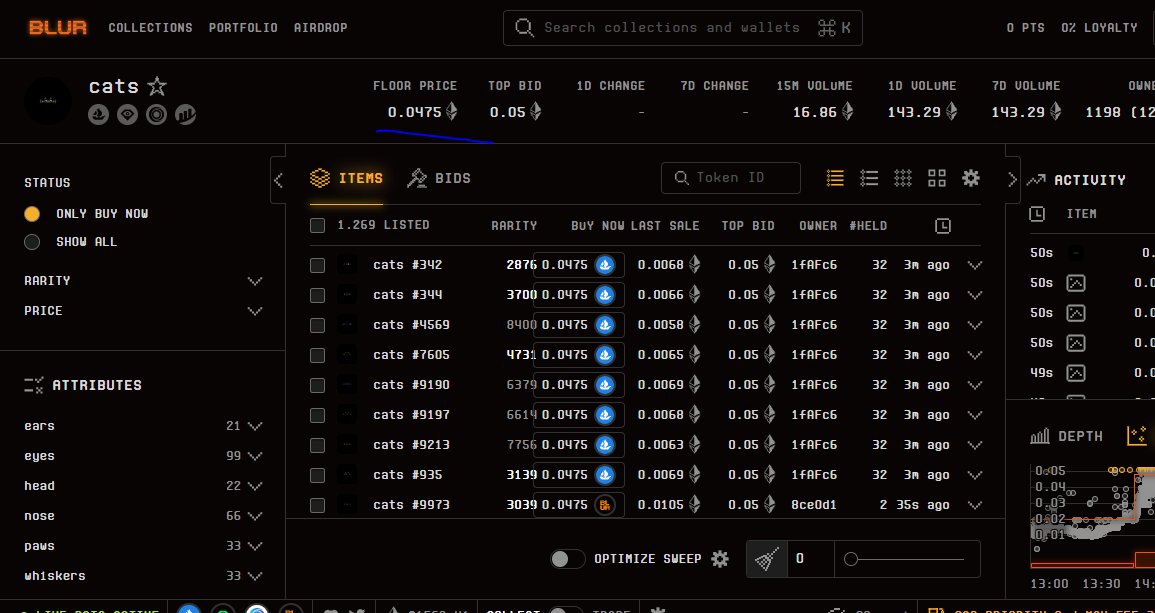Toggle the Optimize Sweep switch

coord(567,558)
